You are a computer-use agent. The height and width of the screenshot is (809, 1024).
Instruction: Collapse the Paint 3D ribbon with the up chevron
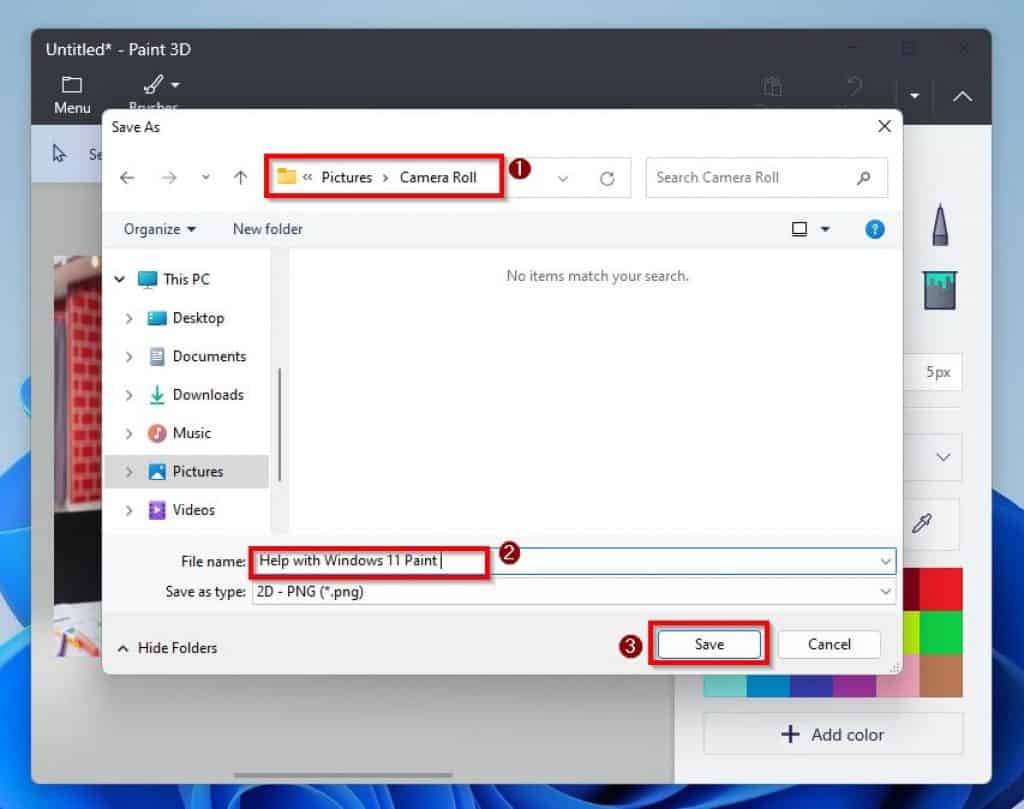(x=962, y=97)
